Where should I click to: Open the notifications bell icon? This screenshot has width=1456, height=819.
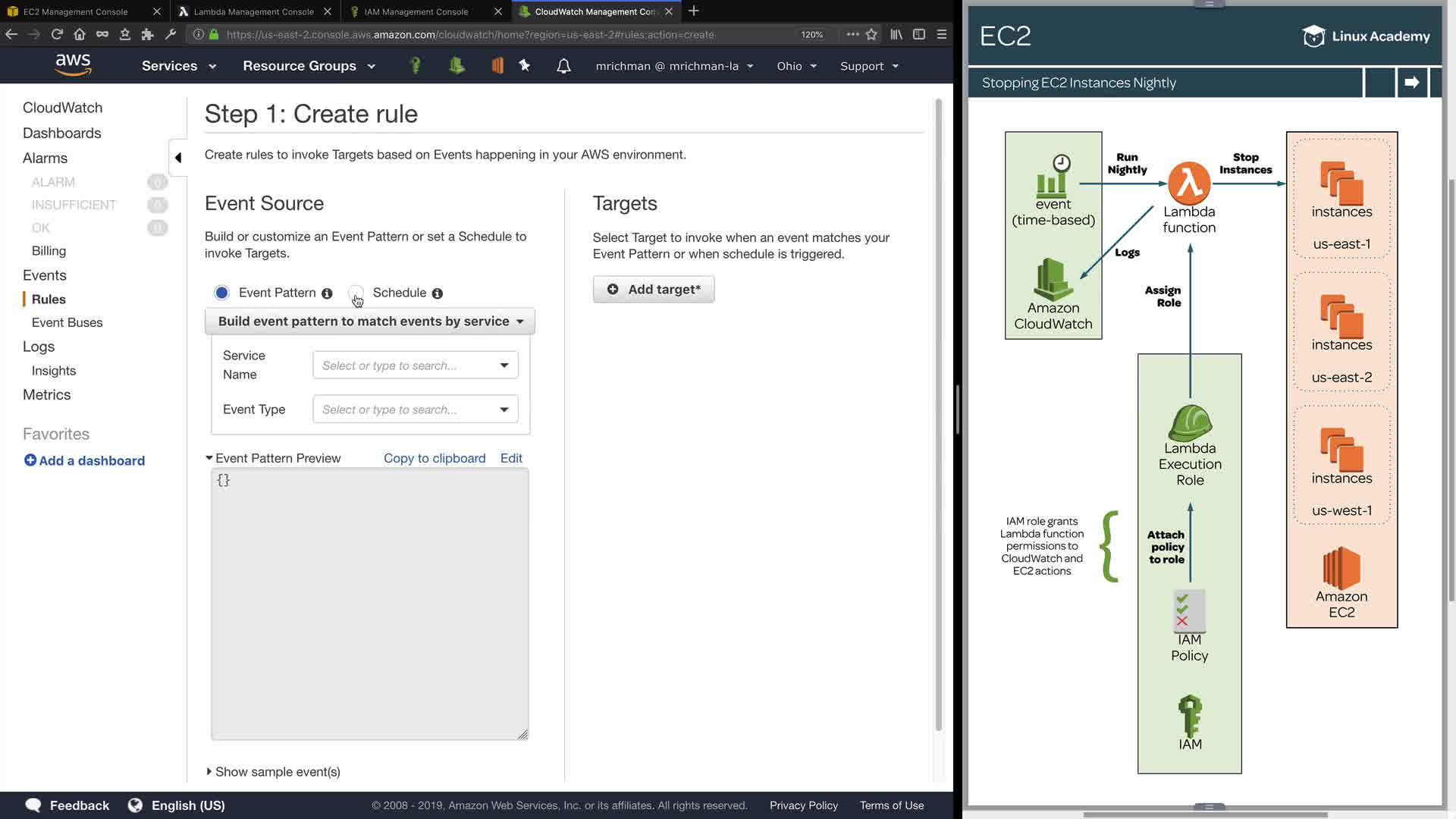[x=563, y=66]
